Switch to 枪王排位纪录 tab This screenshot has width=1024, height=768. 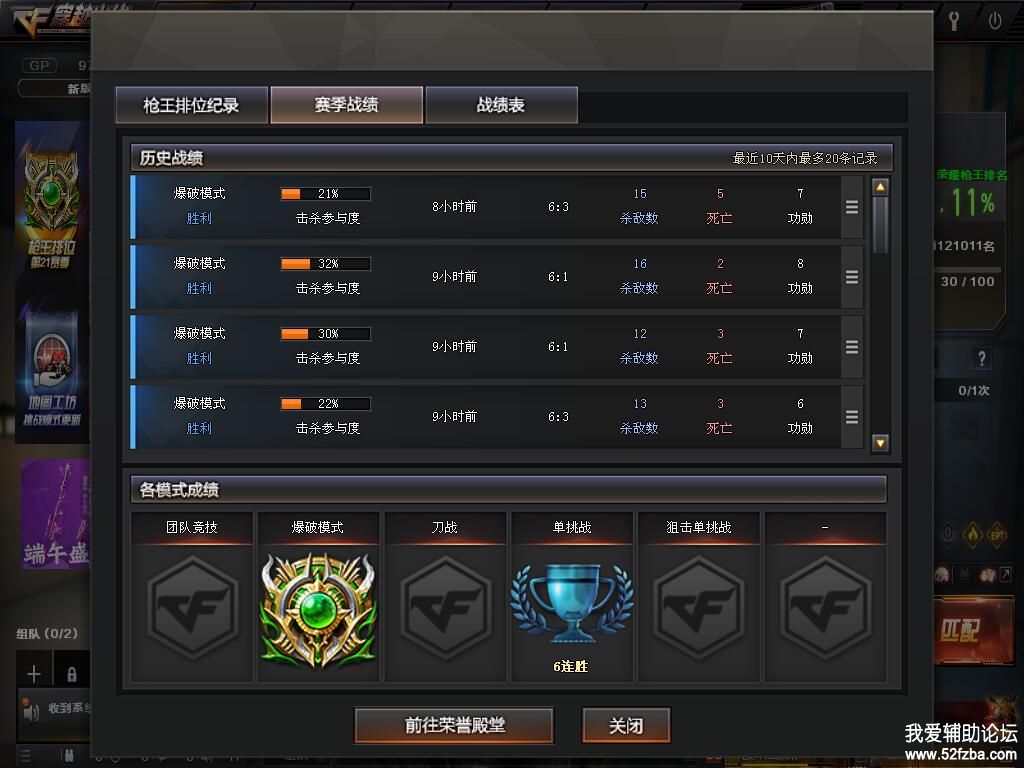(191, 104)
